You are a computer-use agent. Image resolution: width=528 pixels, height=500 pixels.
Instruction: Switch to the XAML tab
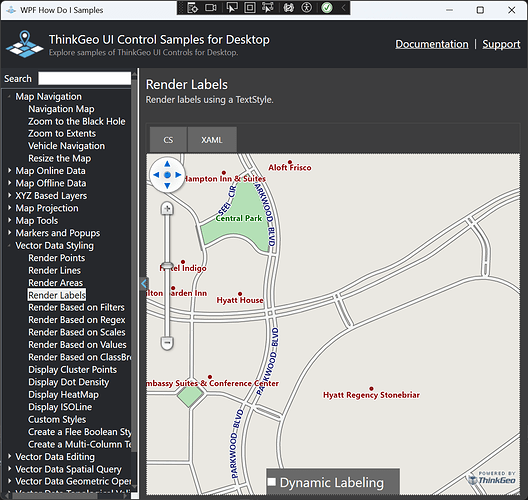pos(212,140)
